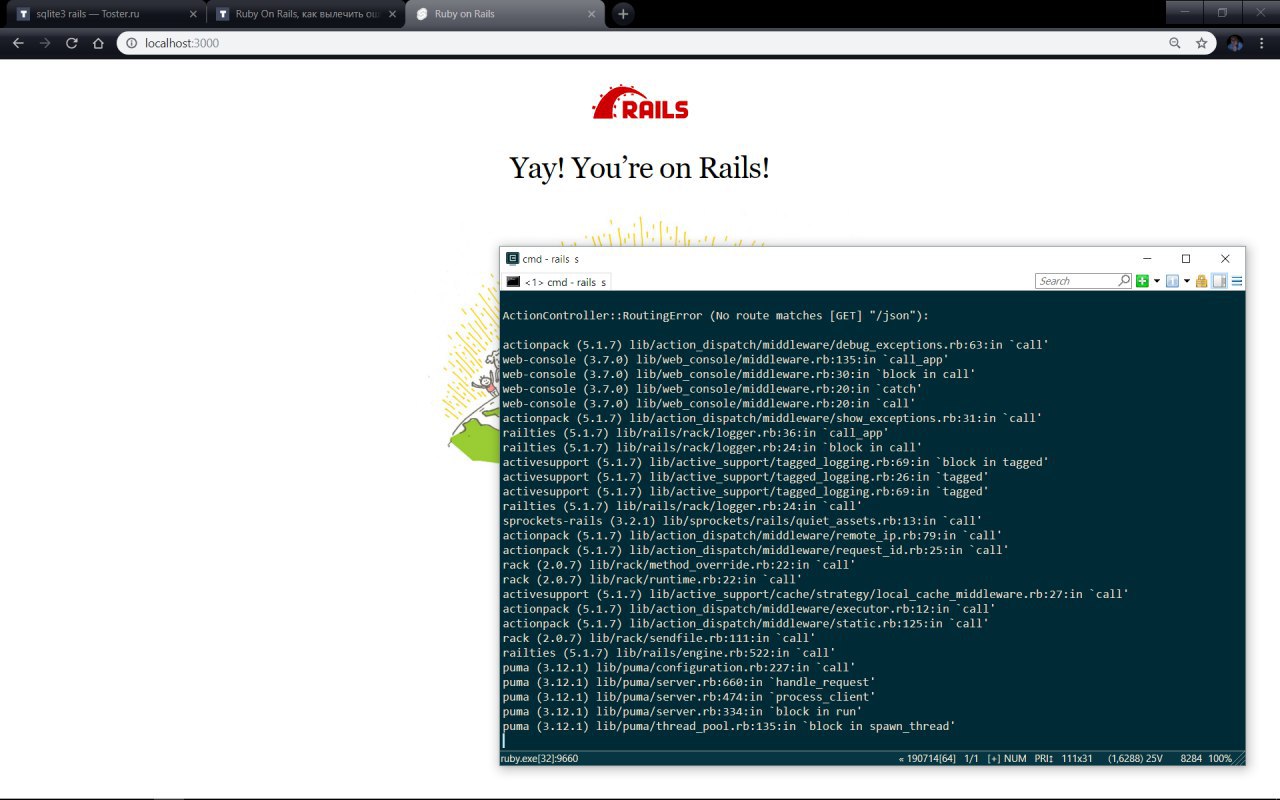Image resolution: width=1280 pixels, height=800 pixels.
Task: Click the web_console middleware.rb:135 line
Action: tap(726, 359)
